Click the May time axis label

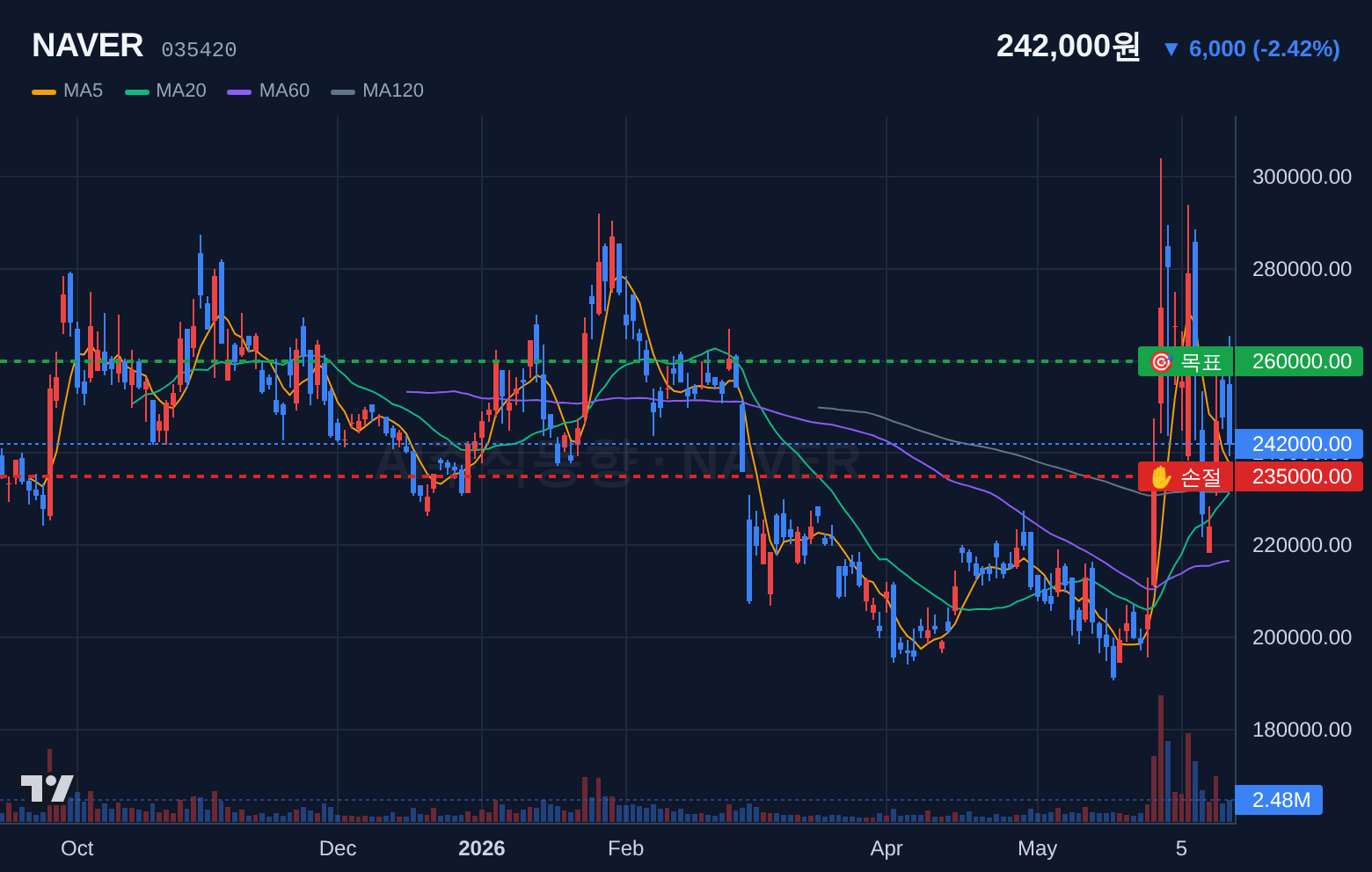point(1038,848)
